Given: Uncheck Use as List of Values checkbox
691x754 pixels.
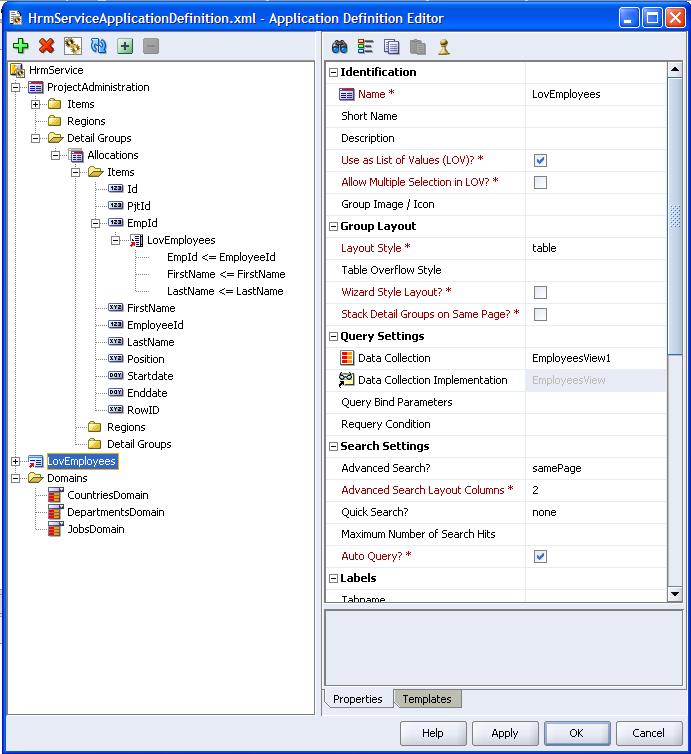Looking at the screenshot, I should pos(540,160).
